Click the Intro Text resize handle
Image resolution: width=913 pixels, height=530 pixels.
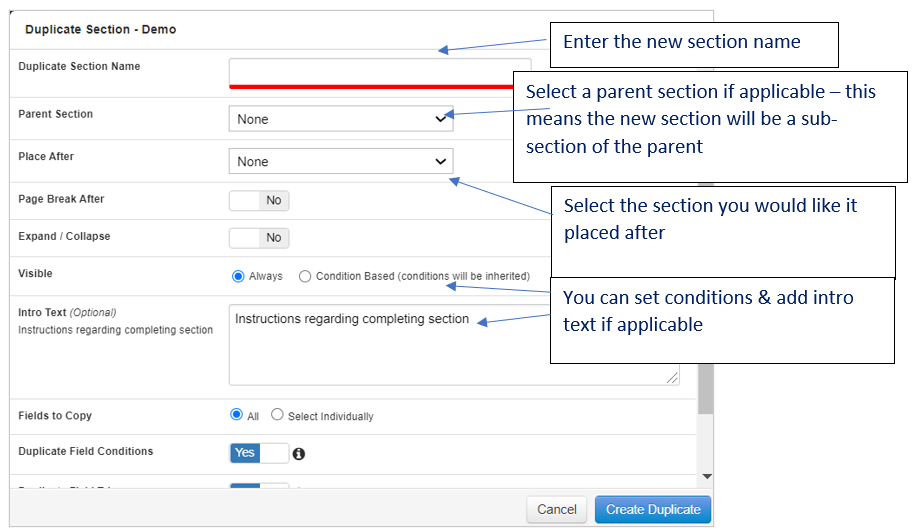[x=673, y=378]
